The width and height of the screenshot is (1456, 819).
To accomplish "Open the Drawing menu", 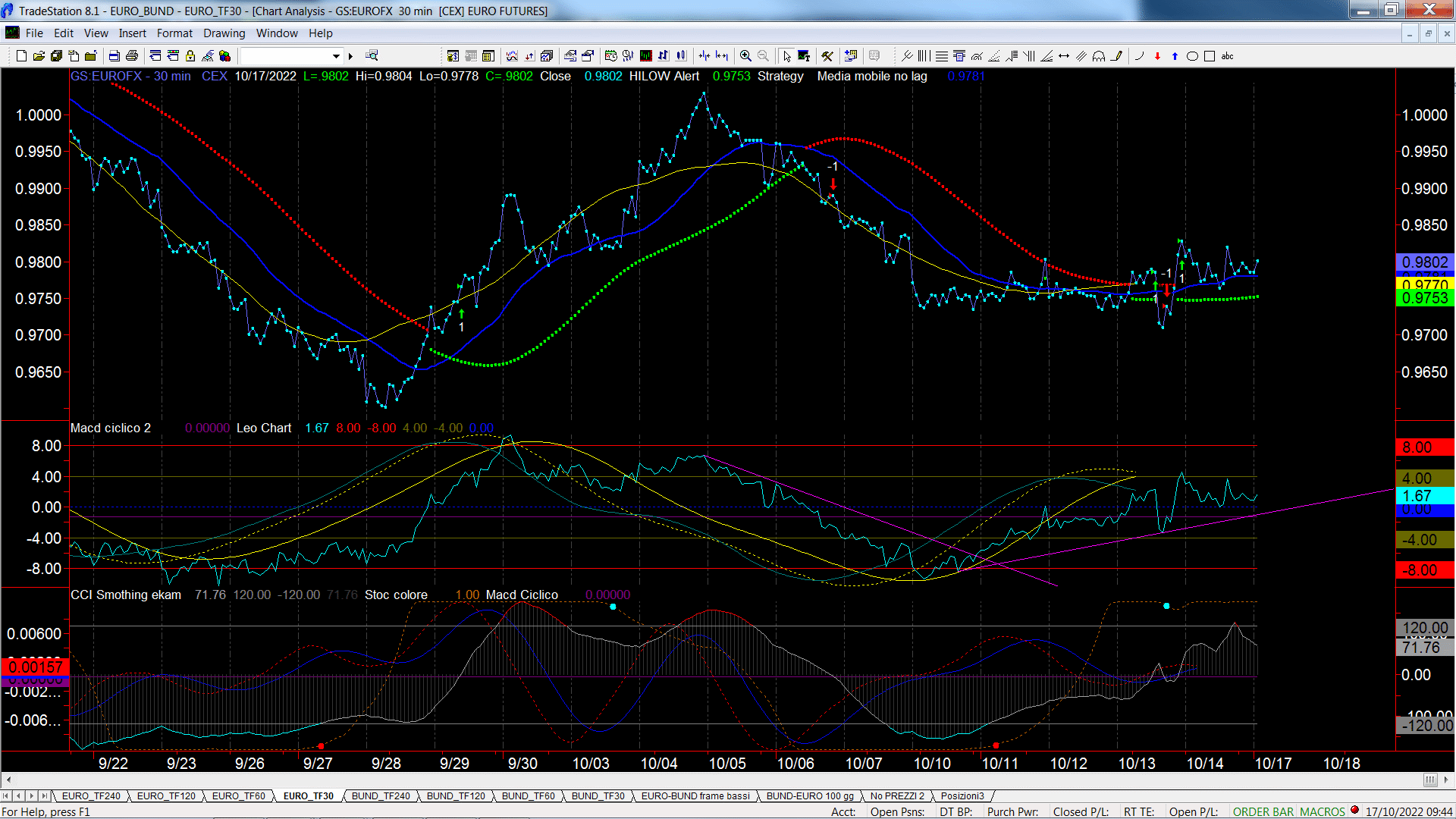I will pos(224,33).
